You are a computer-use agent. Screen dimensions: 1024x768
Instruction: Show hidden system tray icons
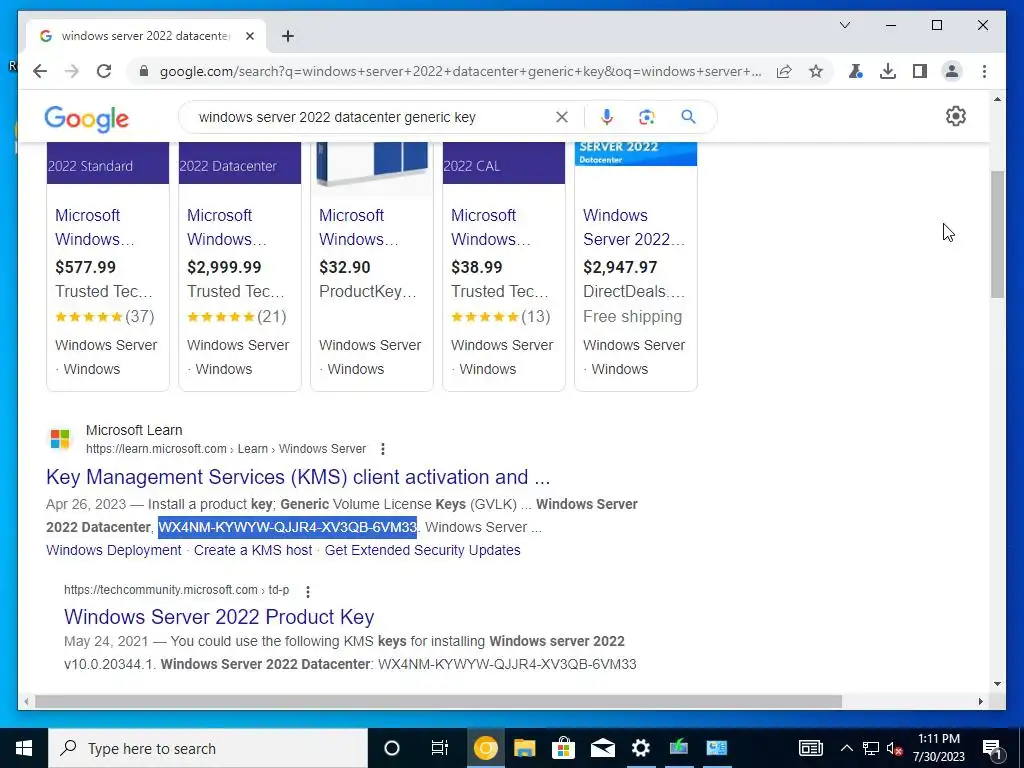click(x=846, y=748)
